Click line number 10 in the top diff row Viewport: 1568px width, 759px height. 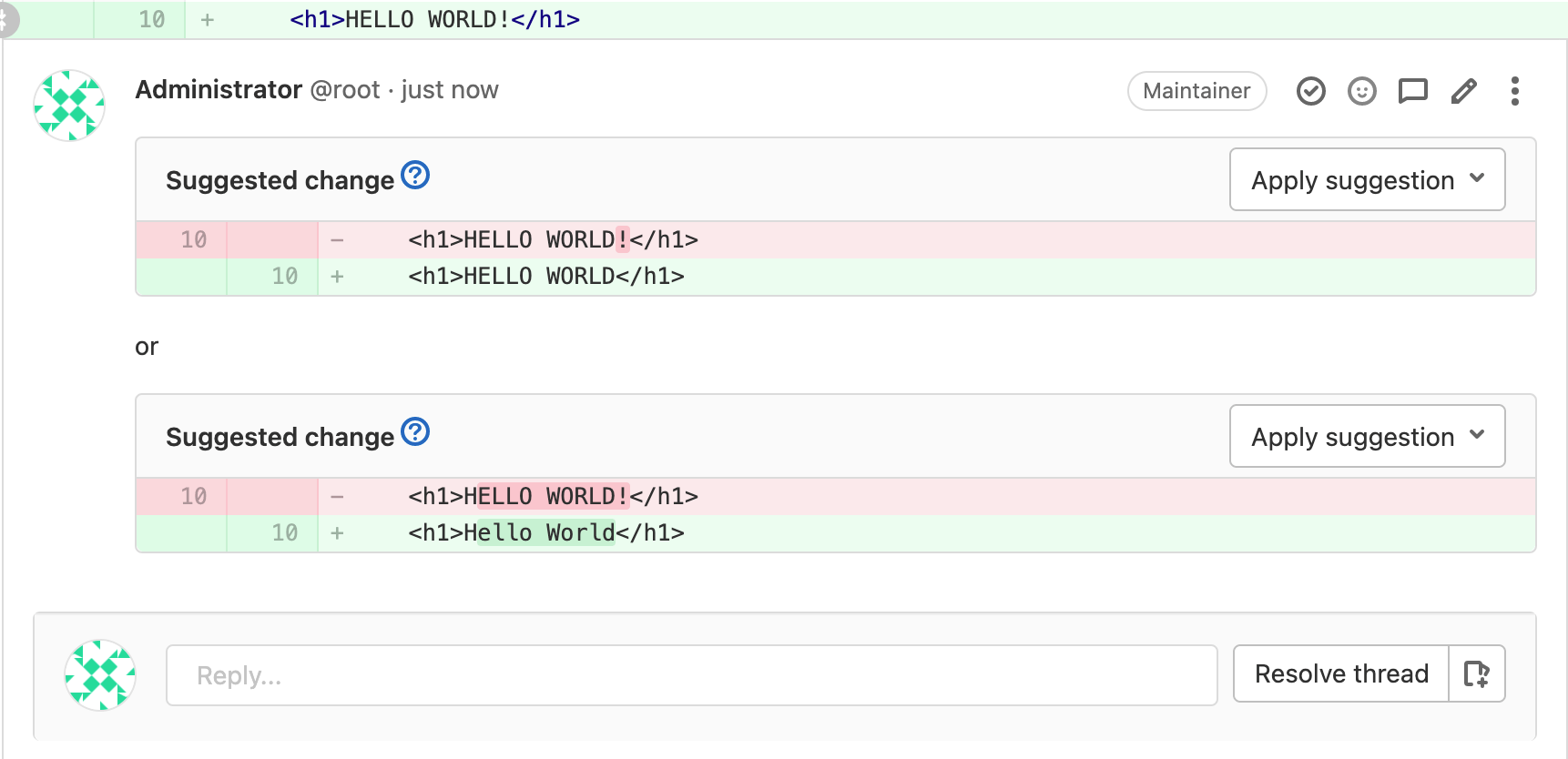click(151, 19)
